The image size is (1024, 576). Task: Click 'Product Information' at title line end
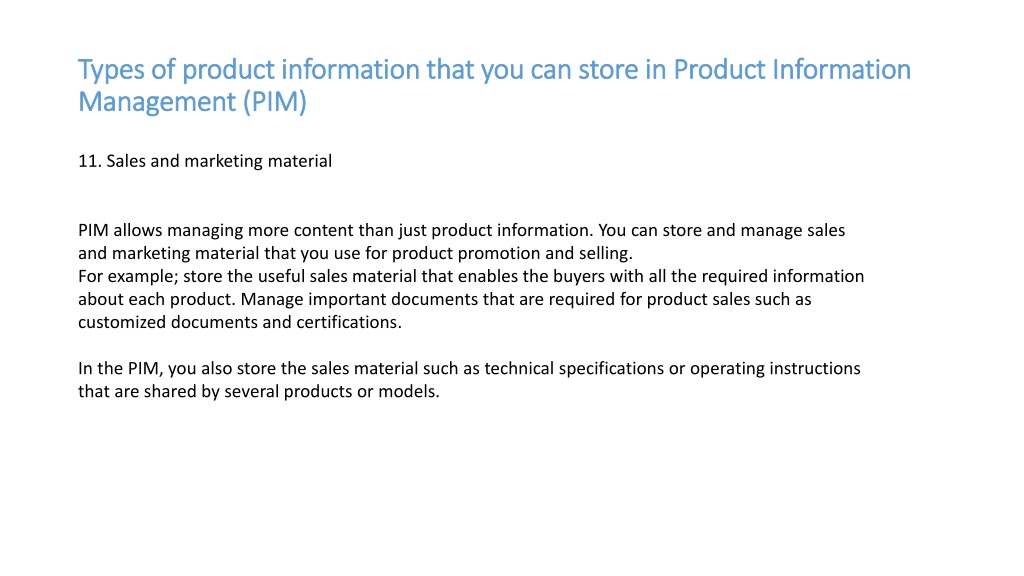click(792, 70)
